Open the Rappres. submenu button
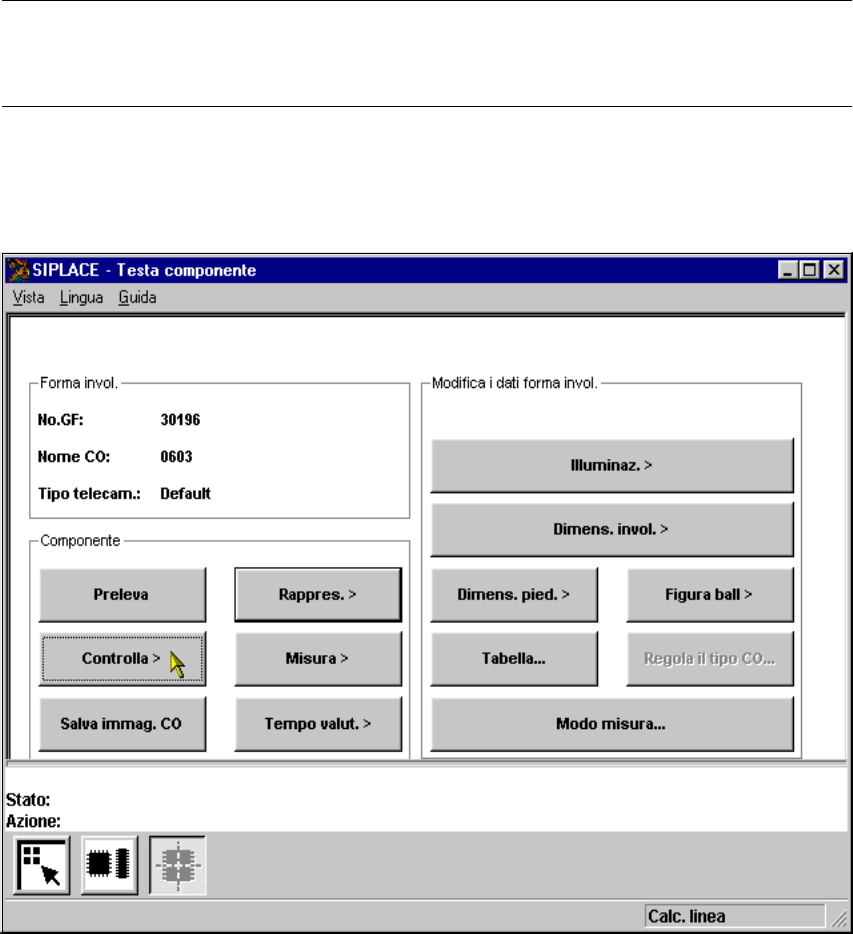853x934 pixels. [318, 594]
